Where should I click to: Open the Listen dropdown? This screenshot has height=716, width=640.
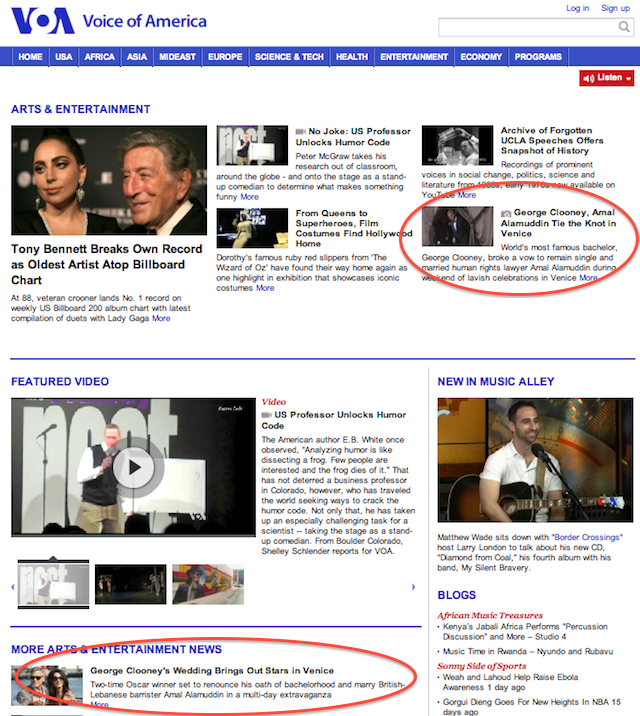point(607,78)
